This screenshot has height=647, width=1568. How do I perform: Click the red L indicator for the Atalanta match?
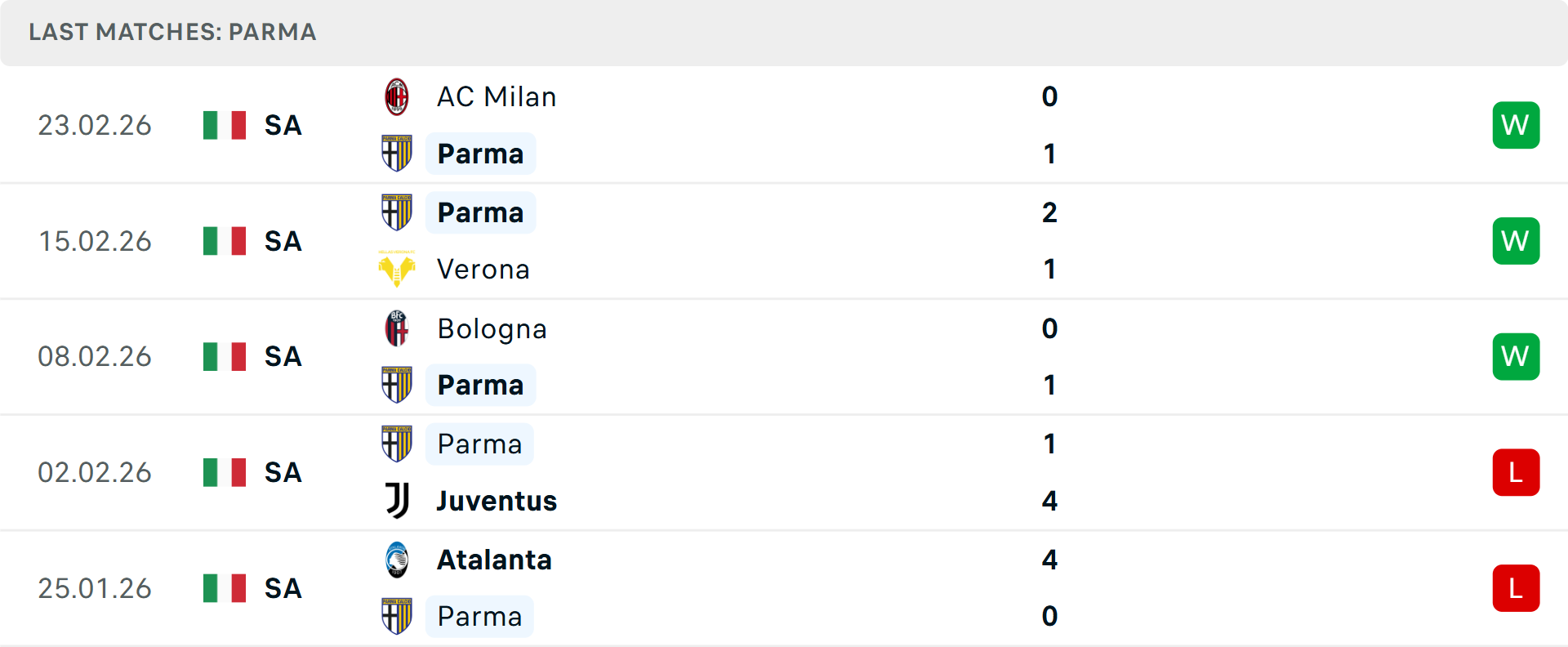[1516, 588]
